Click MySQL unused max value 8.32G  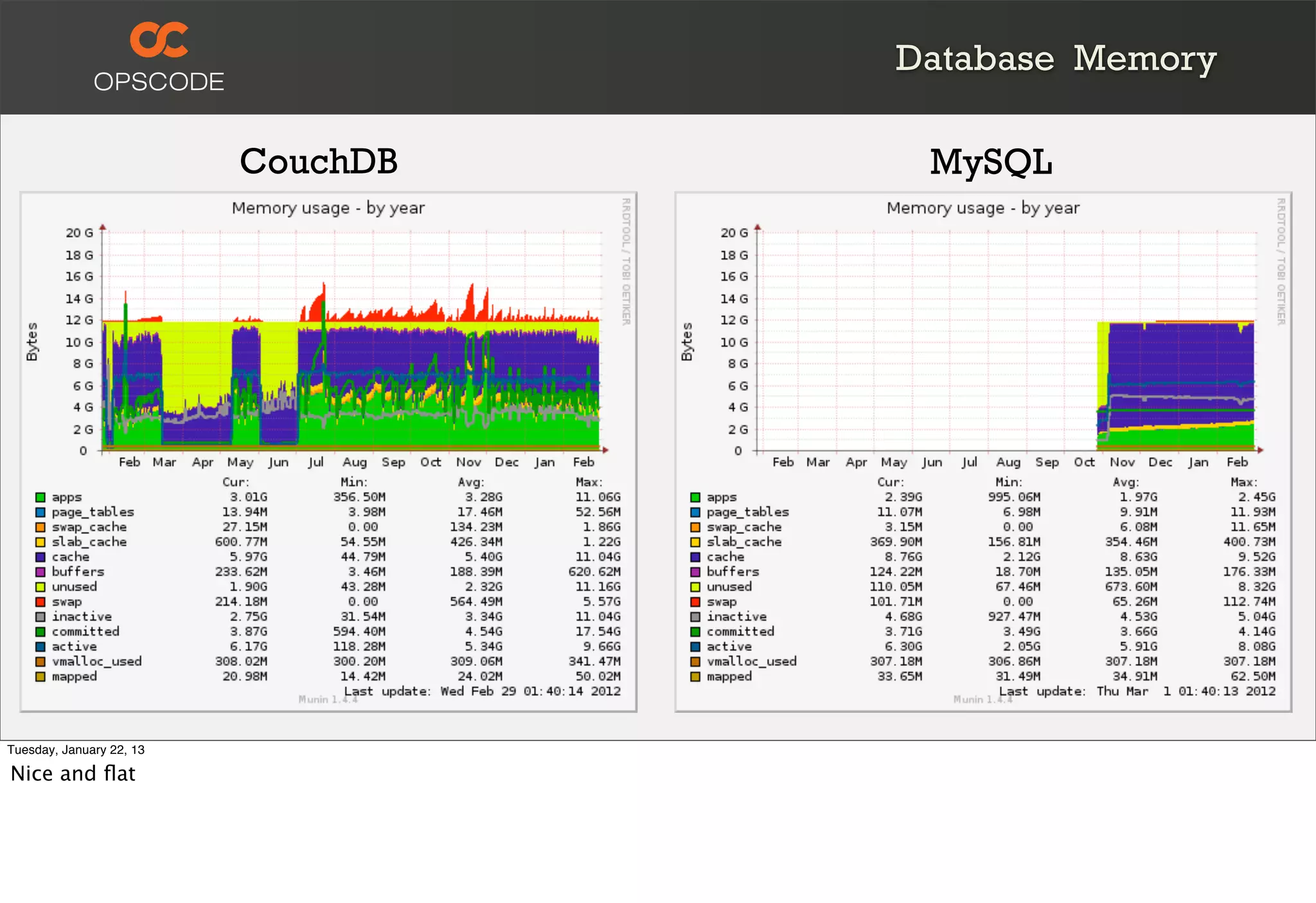tap(1257, 587)
